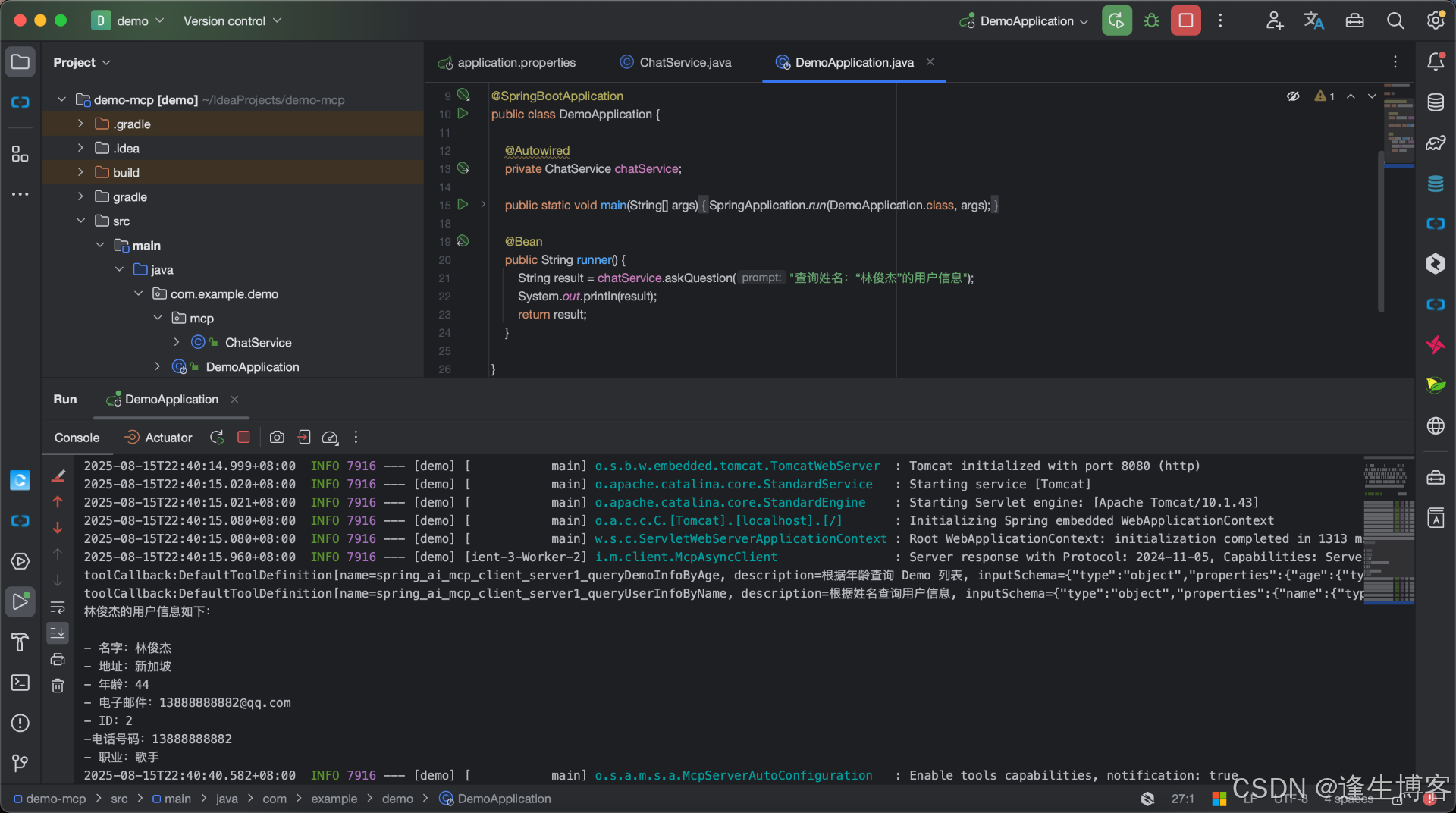Close the DemoApplication run tab

coord(234,400)
